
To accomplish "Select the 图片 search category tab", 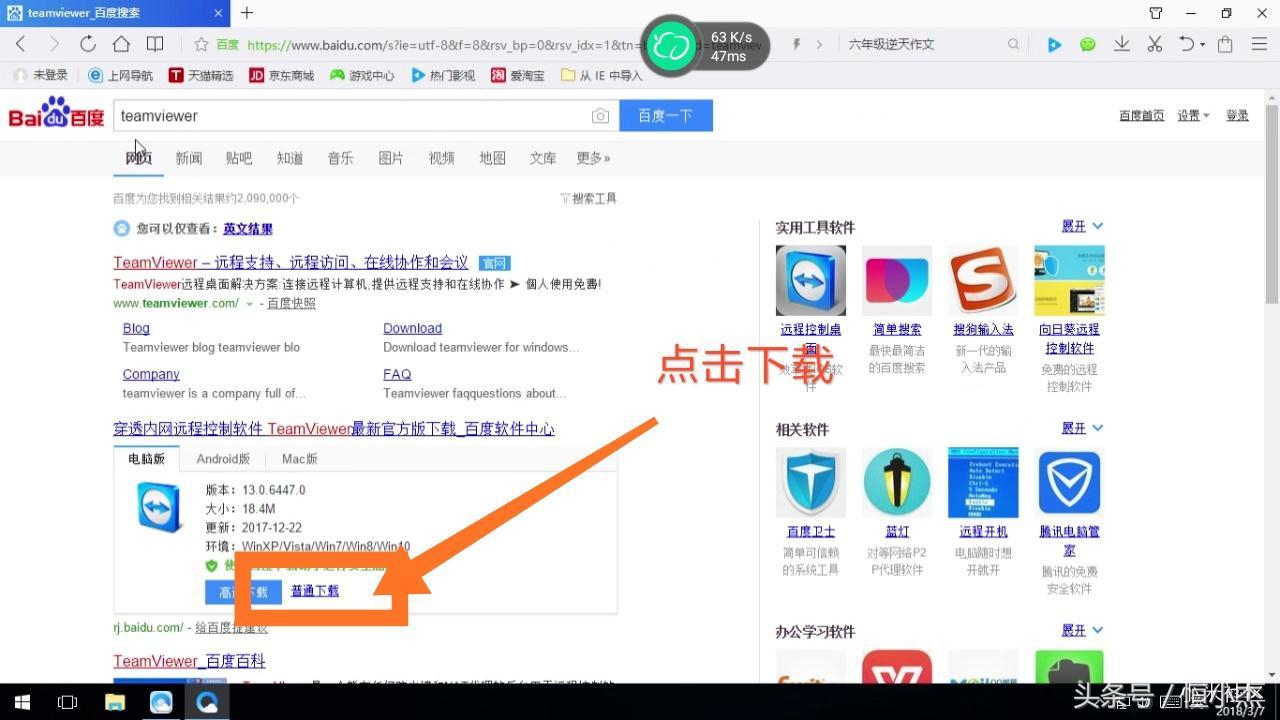I will (x=390, y=158).
